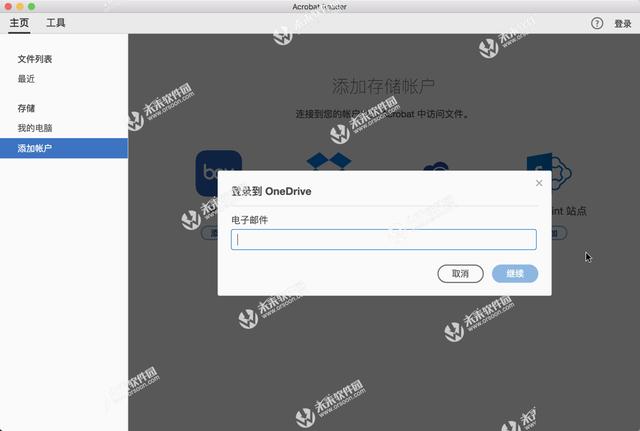Screen dimensions: 640x431
Task: Click the 存储 sidebar section label
Action: click(26, 108)
